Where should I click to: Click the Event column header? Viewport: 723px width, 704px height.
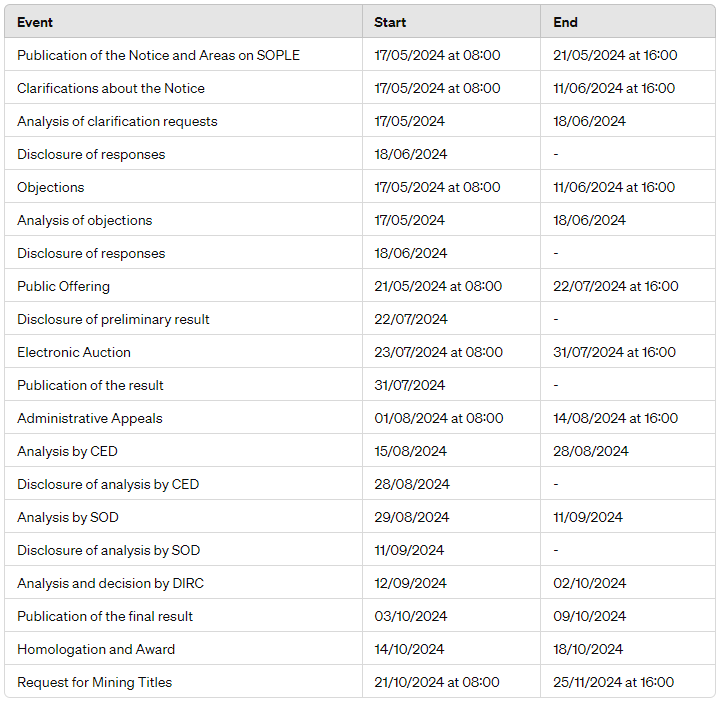tap(35, 22)
